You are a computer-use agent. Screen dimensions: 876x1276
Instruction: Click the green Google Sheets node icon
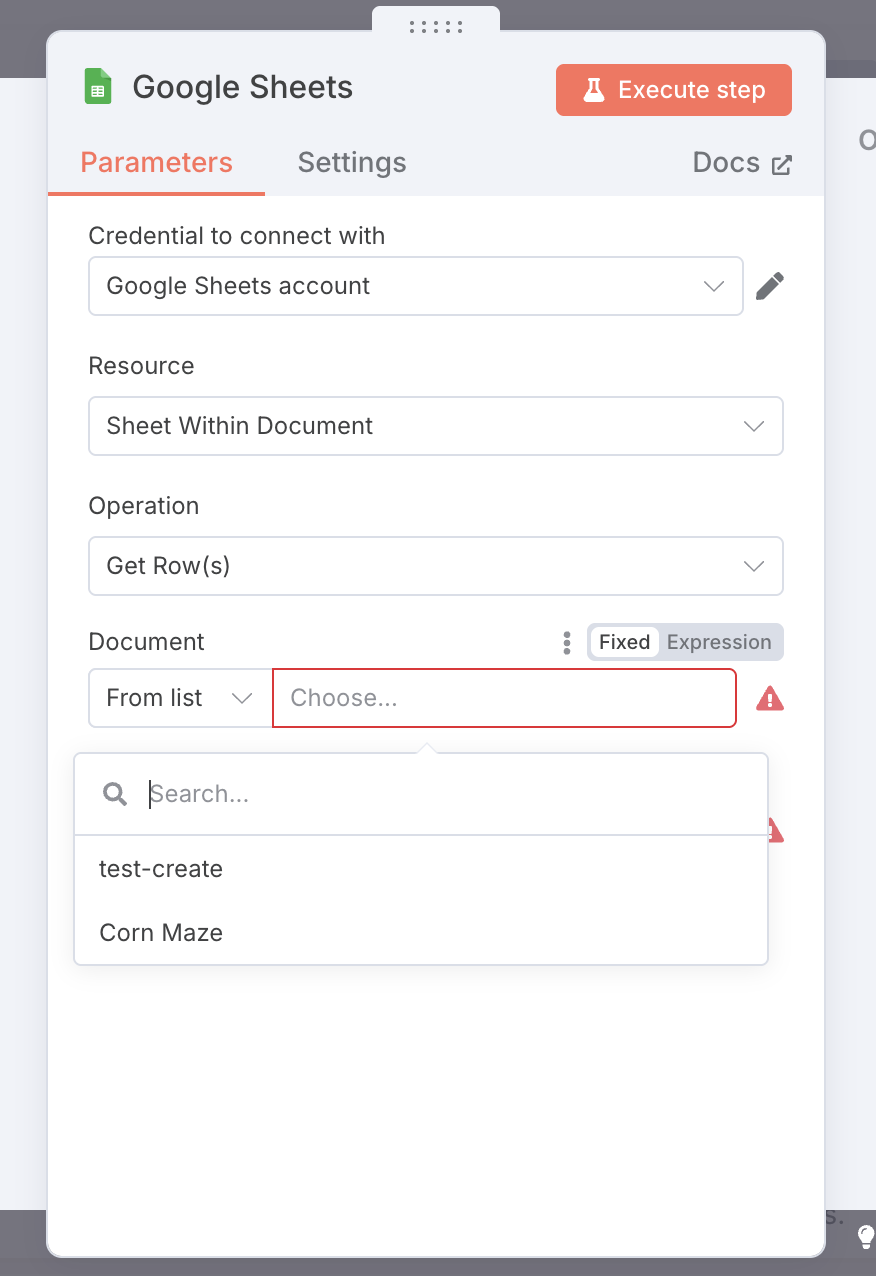point(97,87)
